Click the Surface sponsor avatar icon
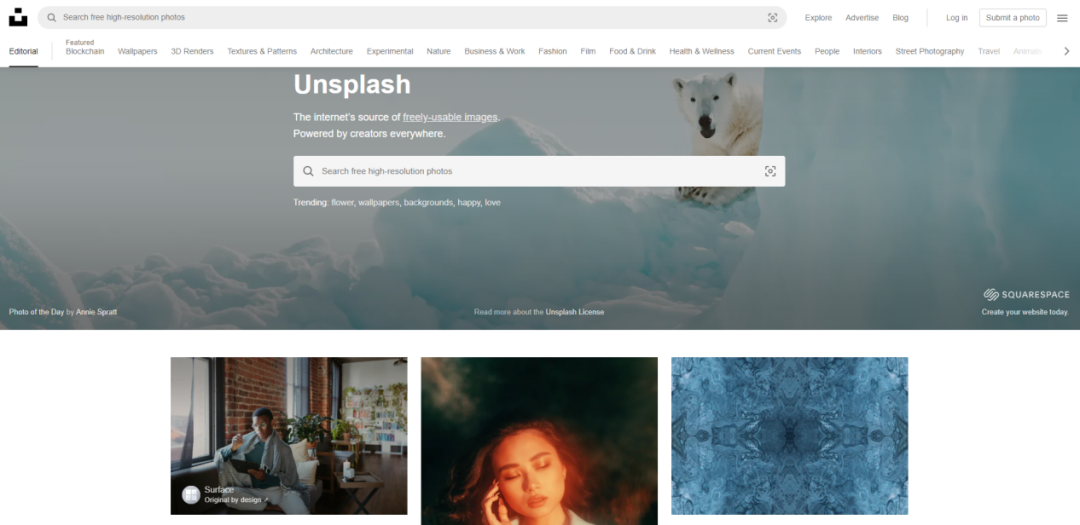 point(191,495)
